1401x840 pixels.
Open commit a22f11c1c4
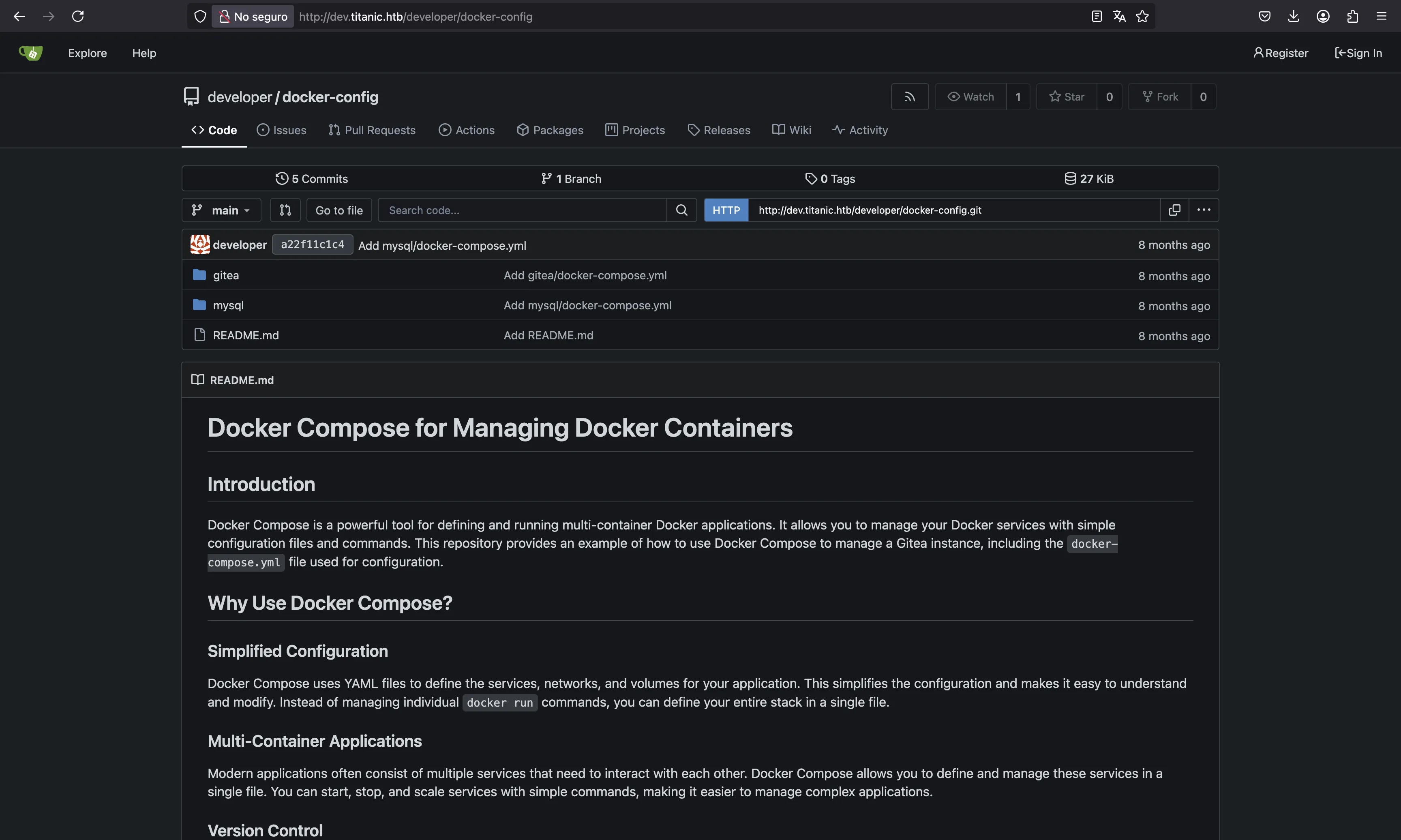312,244
